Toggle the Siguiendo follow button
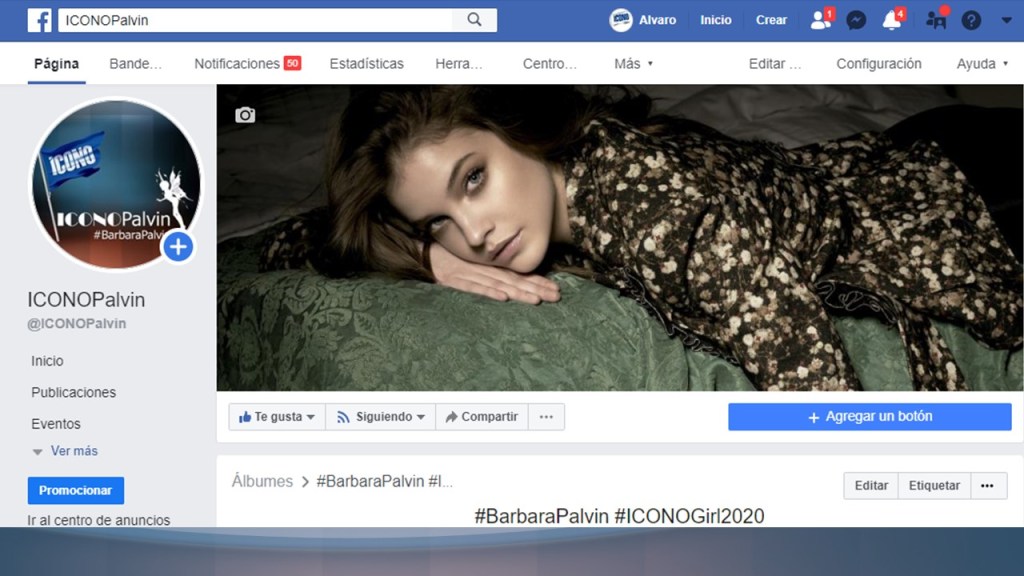Screen dimensions: 1024x576 click(x=381, y=417)
